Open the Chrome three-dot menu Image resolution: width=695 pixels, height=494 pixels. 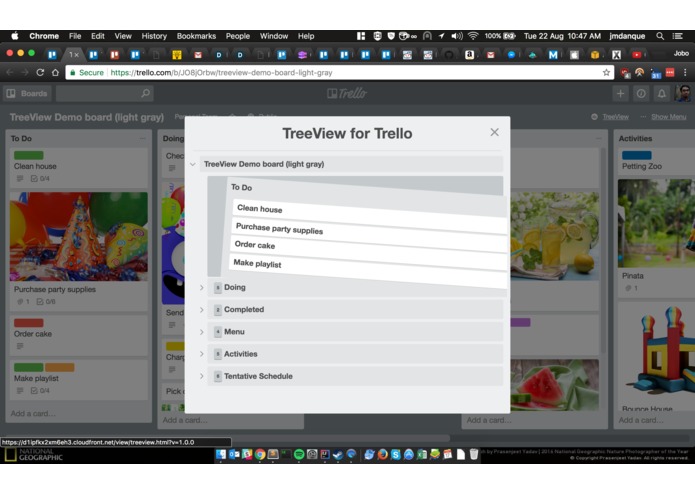[x=685, y=72]
